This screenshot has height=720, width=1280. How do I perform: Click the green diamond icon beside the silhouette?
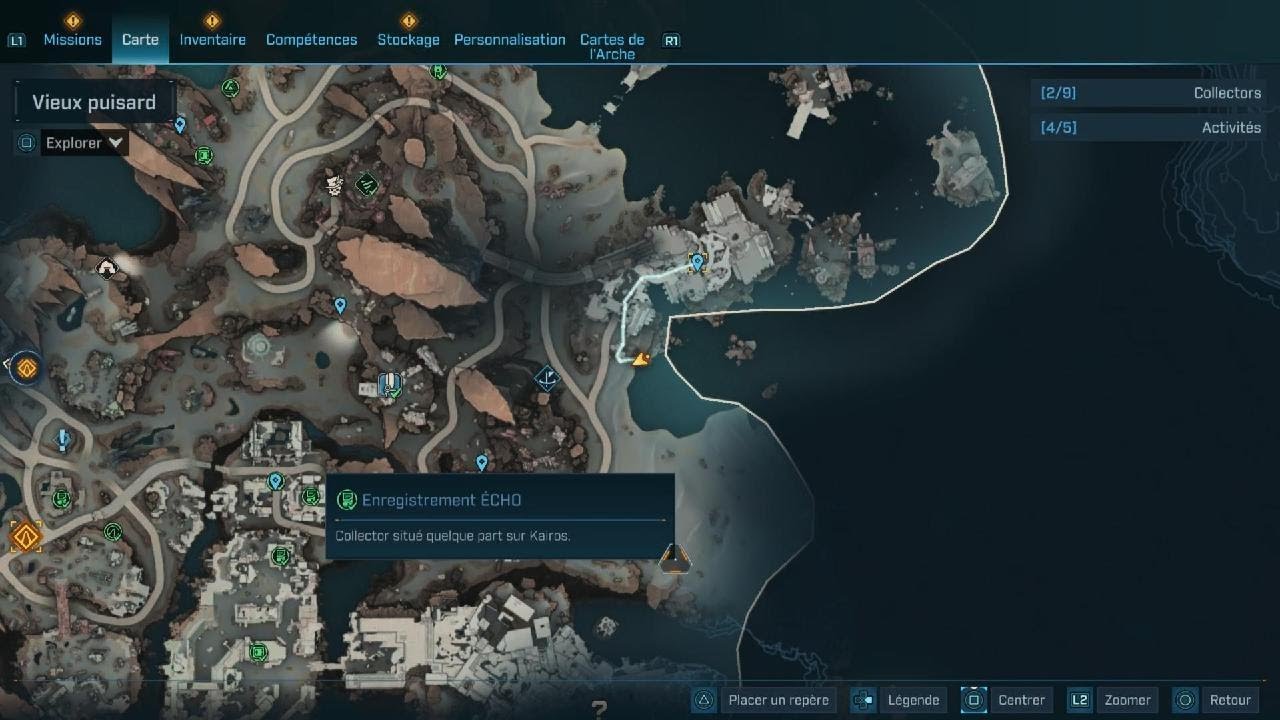[367, 183]
